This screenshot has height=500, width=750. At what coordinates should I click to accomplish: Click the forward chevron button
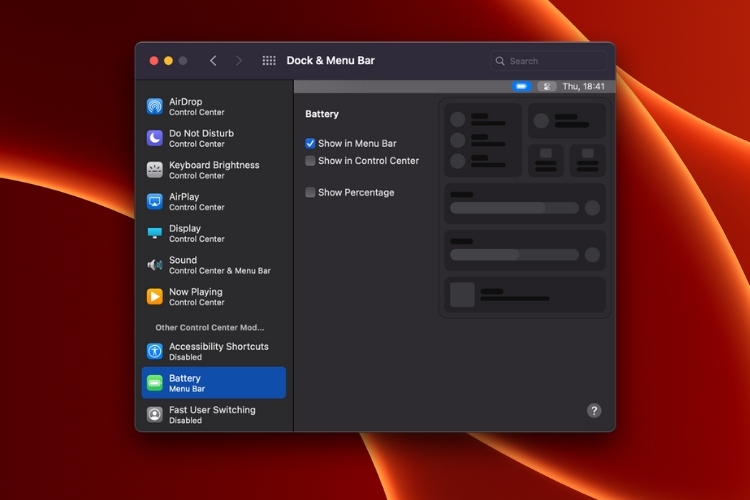tap(238, 61)
